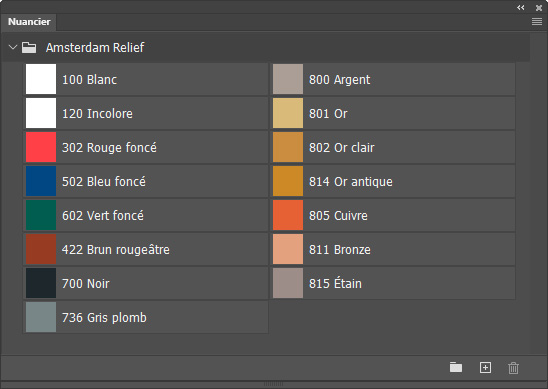548x389 pixels.
Task: Choose the 814 Or antique color
Action: click(393, 181)
